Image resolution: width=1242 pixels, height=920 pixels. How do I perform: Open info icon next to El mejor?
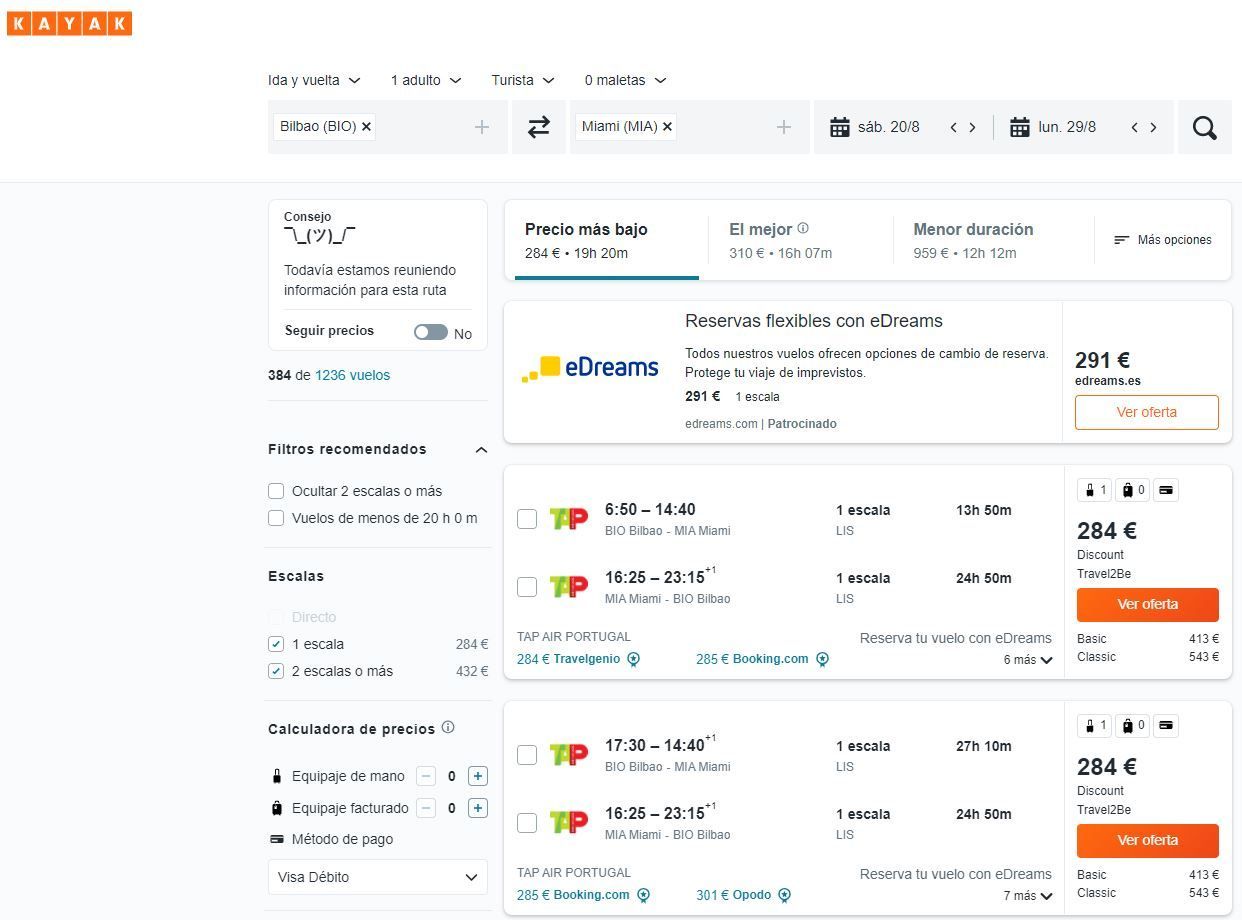point(803,228)
